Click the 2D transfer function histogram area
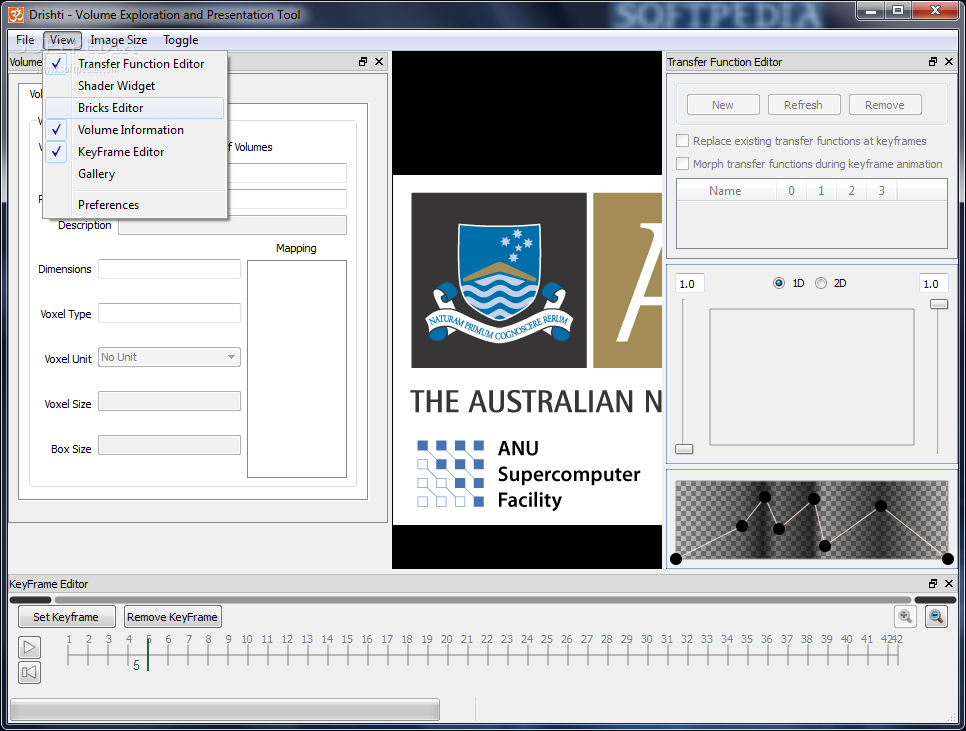 click(x=812, y=377)
